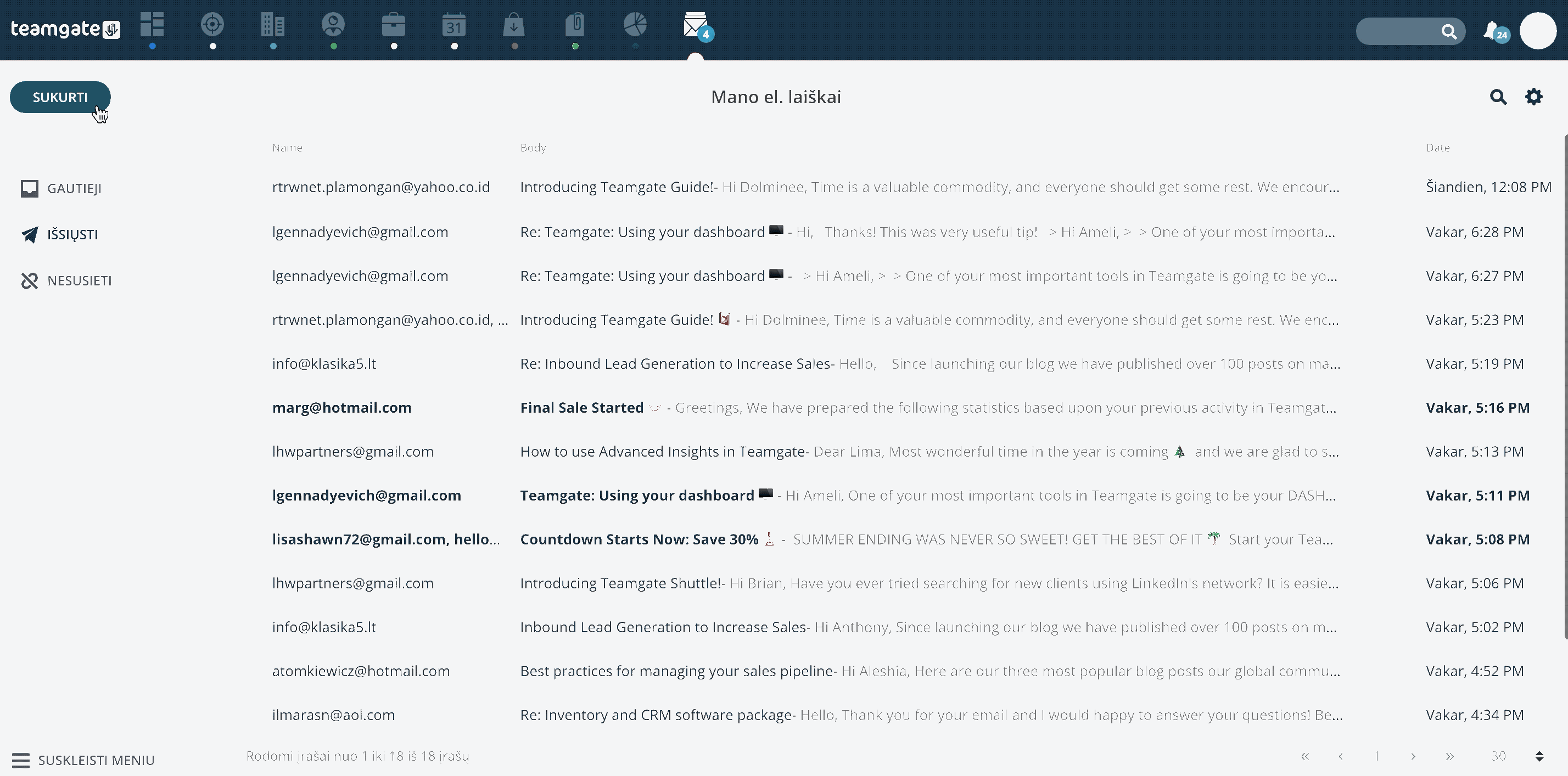Open the files paperclip icon

(575, 25)
